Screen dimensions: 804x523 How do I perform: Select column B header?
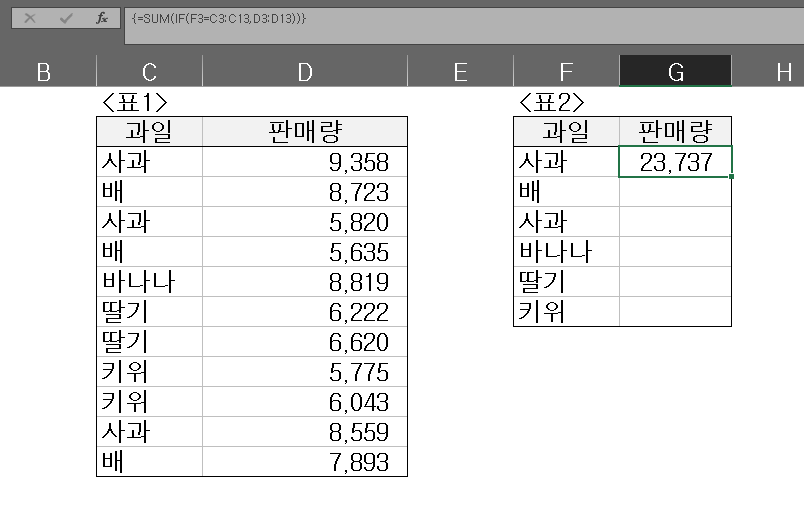(44, 72)
